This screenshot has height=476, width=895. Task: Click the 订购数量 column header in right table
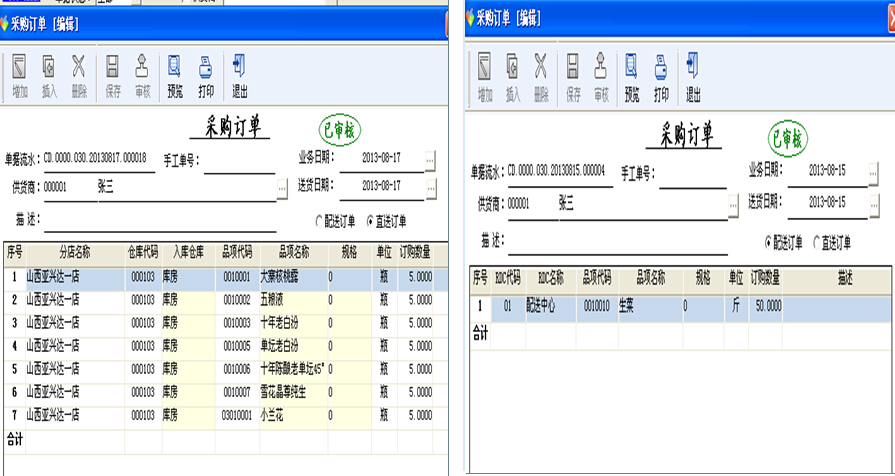coord(766,277)
